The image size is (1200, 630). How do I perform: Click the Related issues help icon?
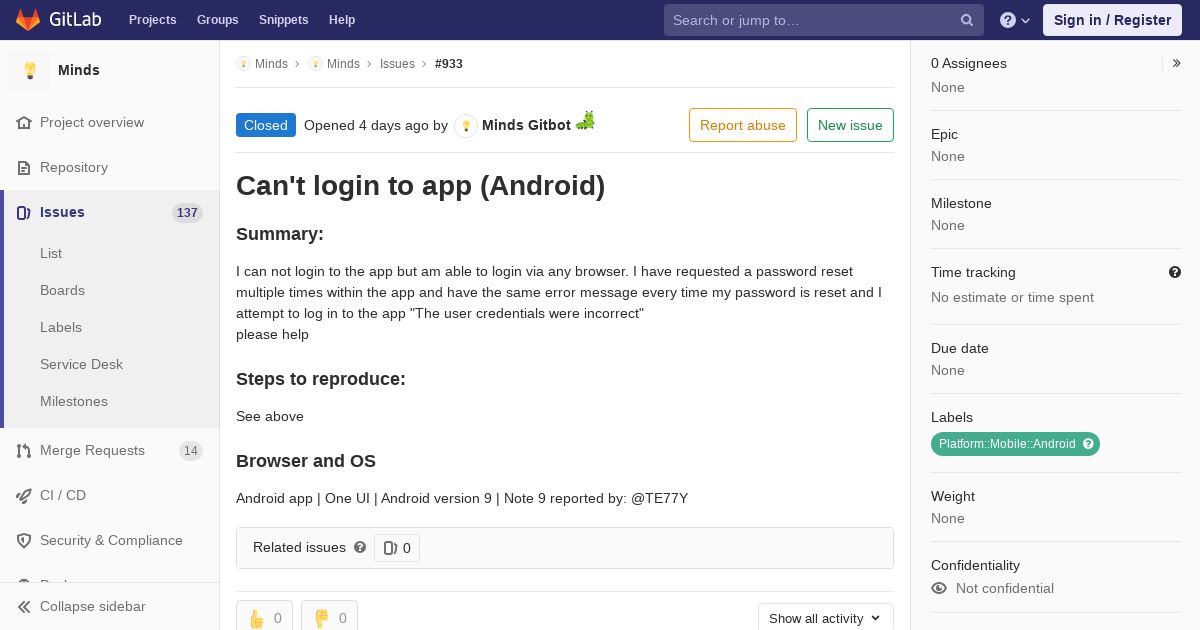tap(360, 547)
